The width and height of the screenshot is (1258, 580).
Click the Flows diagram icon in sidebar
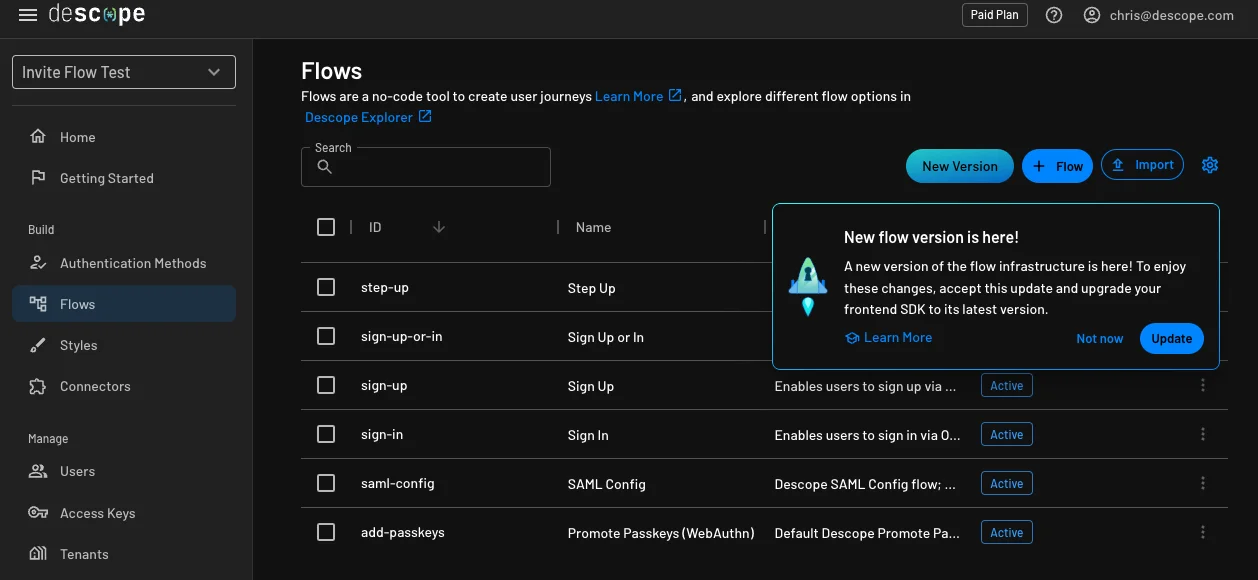pos(38,304)
